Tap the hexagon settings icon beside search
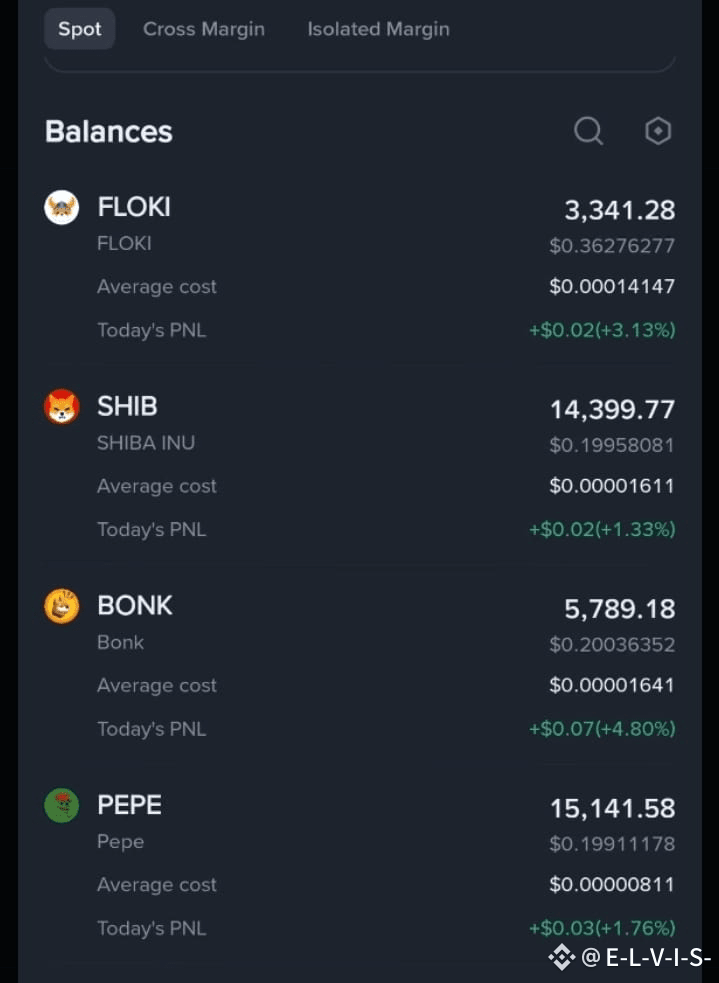The width and height of the screenshot is (719, 983). coord(658,131)
